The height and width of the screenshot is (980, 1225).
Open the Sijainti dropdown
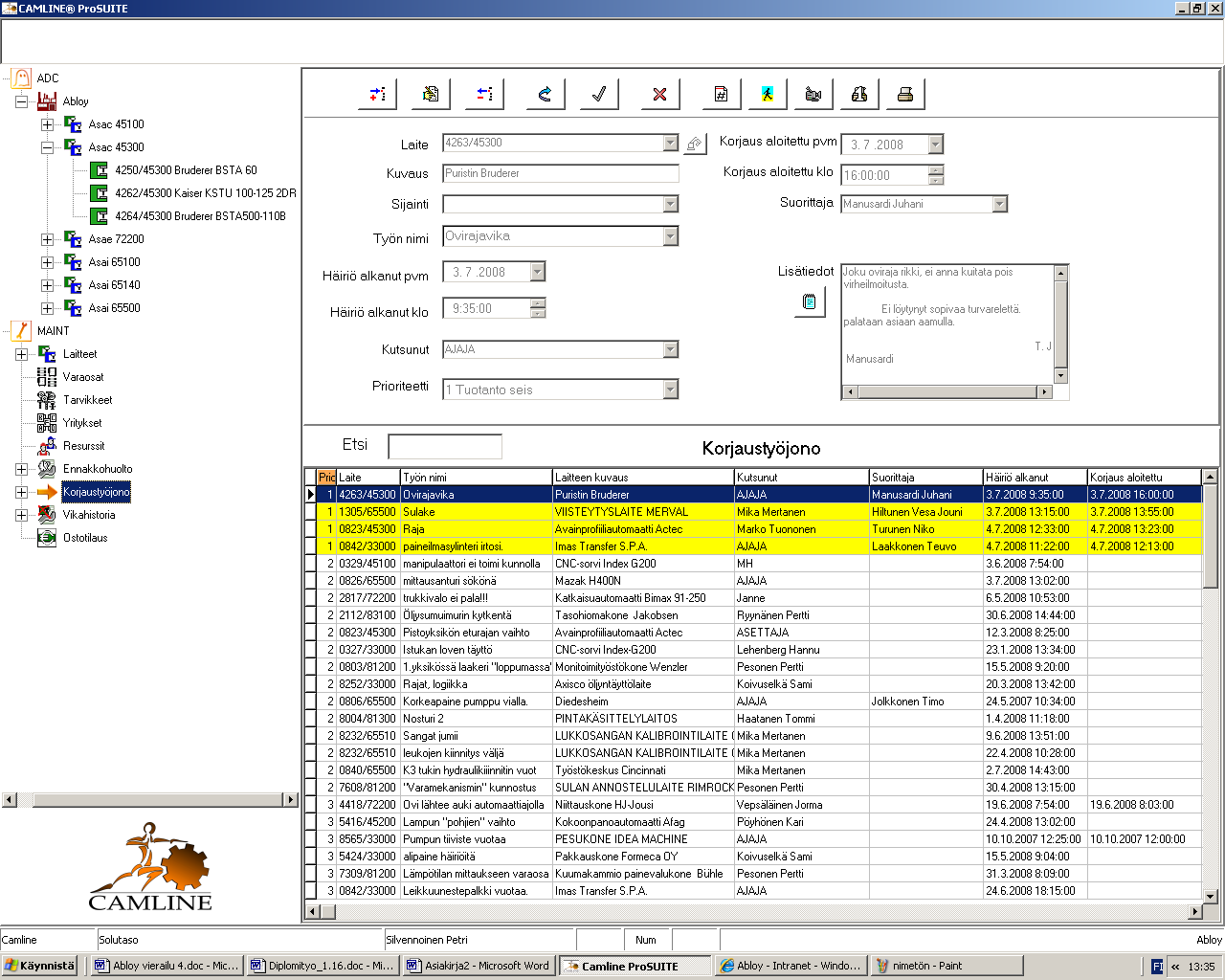670,204
